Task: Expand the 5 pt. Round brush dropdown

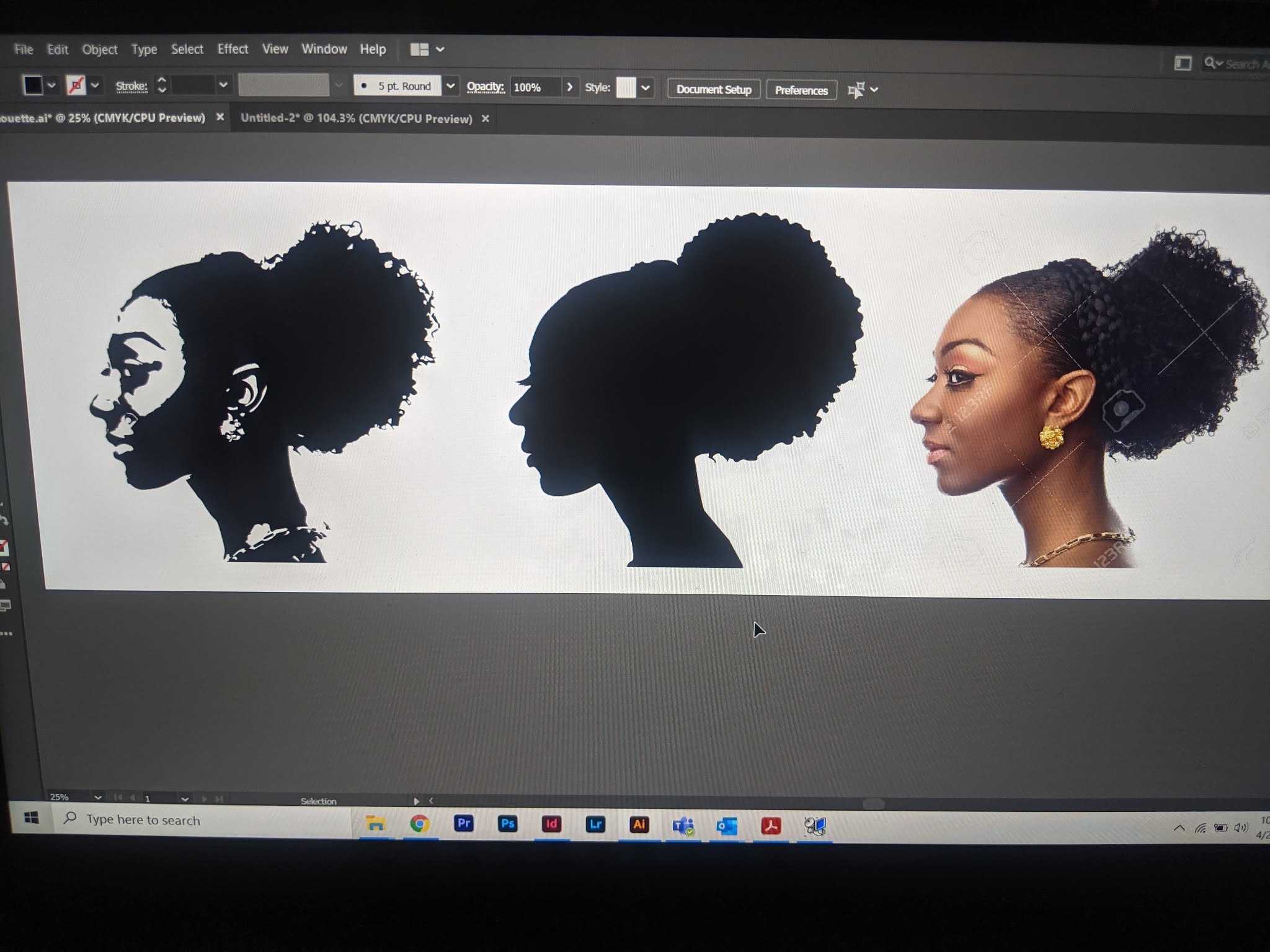Action: tap(451, 86)
